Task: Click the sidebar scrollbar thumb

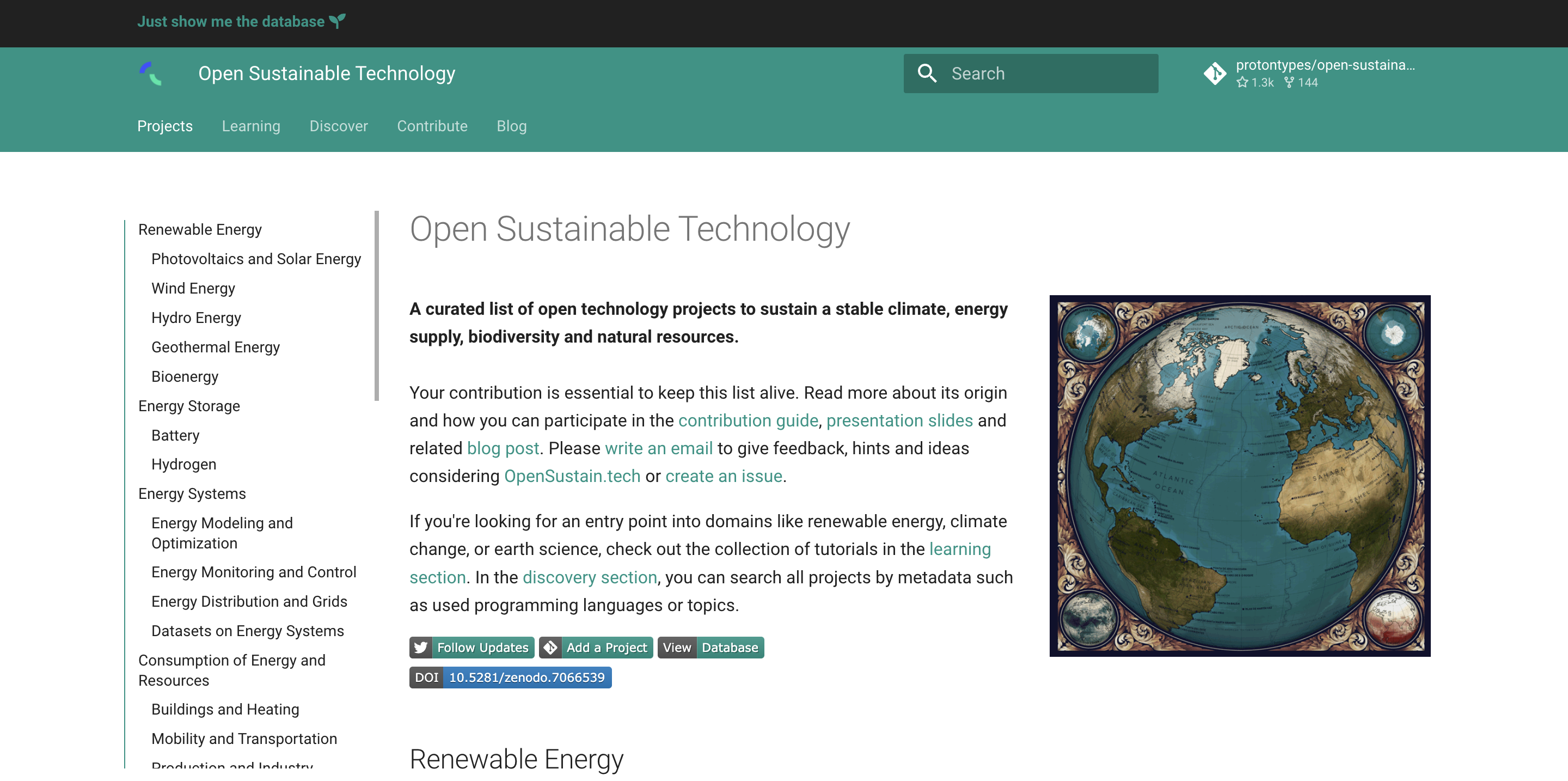Action: (x=377, y=304)
